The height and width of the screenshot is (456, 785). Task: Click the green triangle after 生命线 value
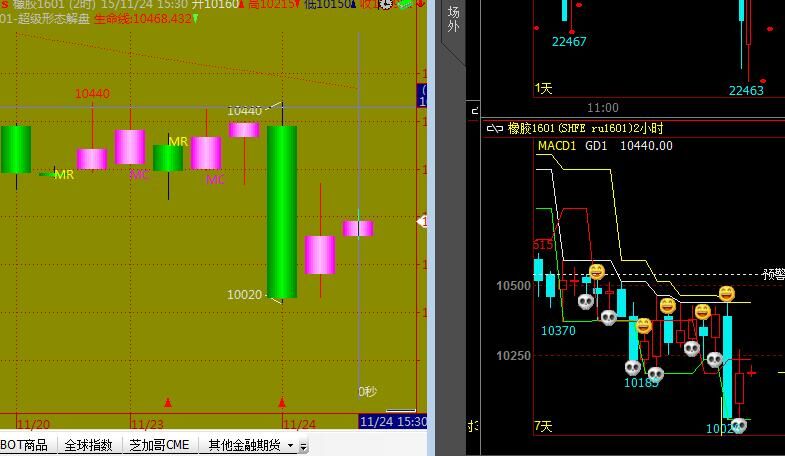pyautogui.click(x=195, y=19)
